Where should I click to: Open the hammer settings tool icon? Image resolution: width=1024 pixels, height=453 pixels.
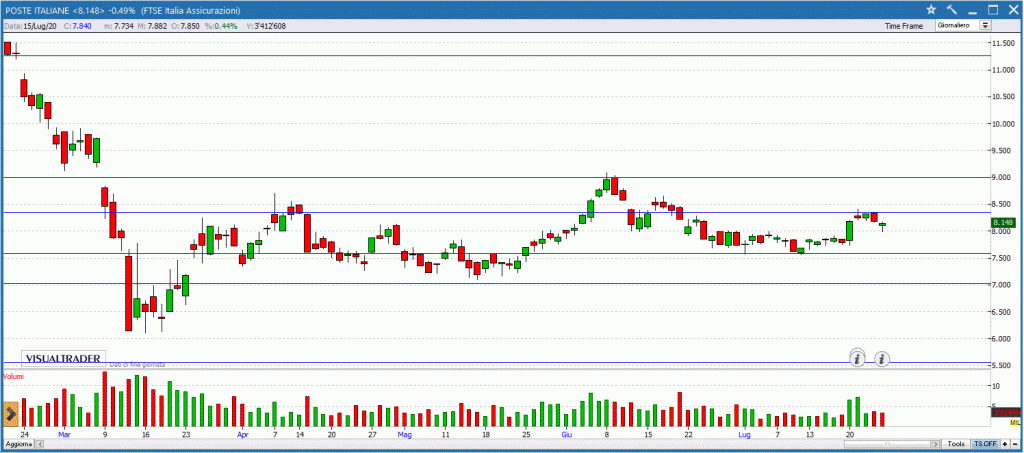pos(952,10)
